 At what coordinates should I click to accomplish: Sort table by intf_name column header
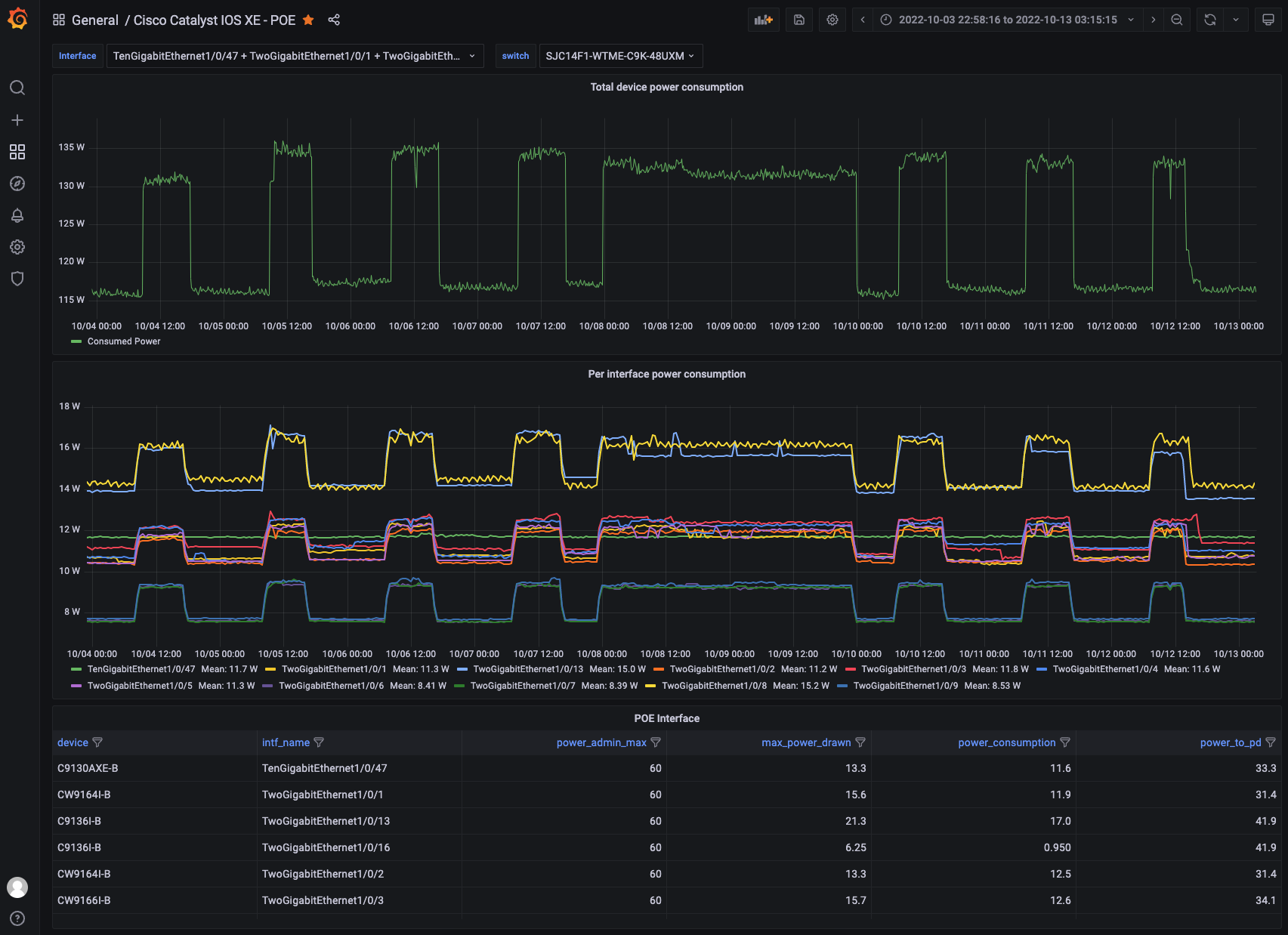[286, 742]
